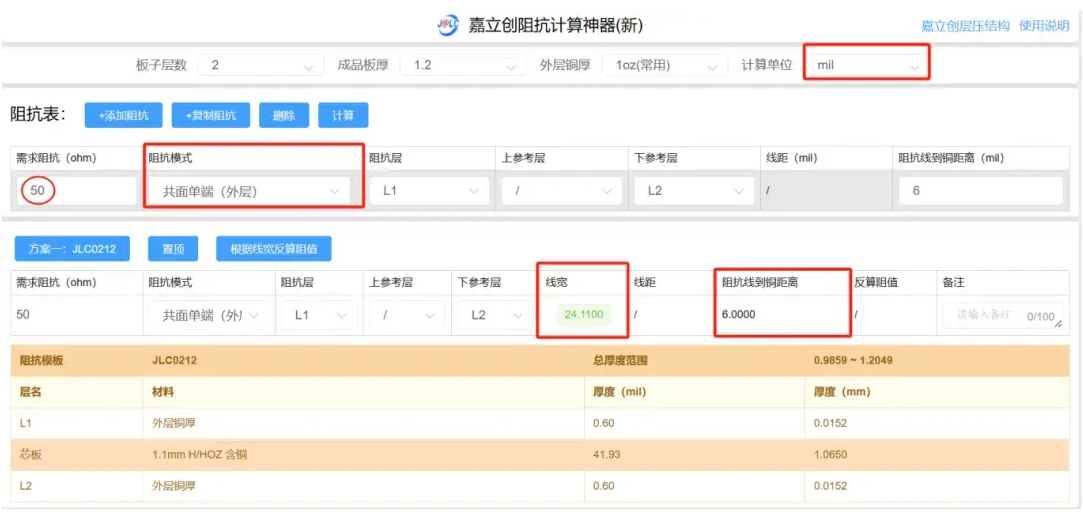This screenshot has height=516, width=1083.
Task: Click the 反算阻值 column header
Action: click(876, 282)
